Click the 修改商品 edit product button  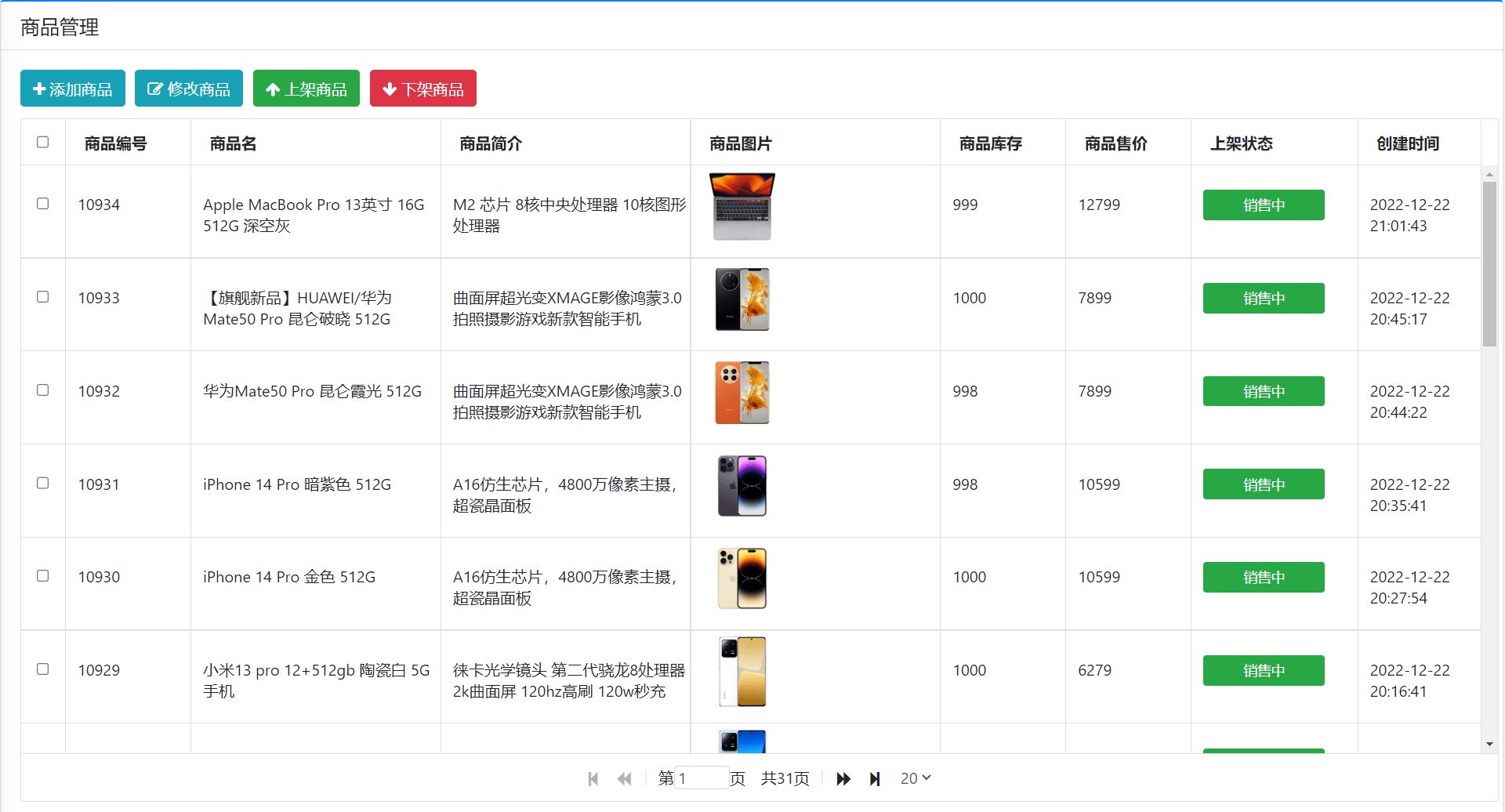(x=189, y=89)
